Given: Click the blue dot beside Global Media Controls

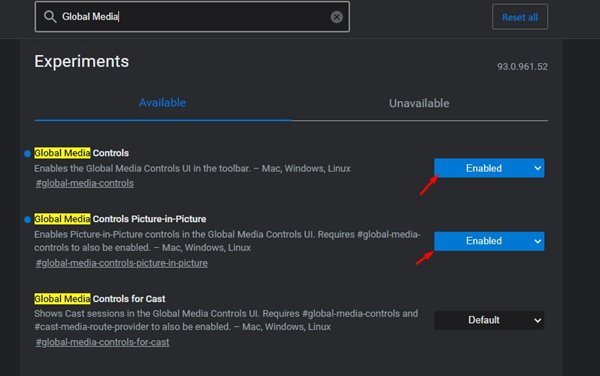Looking at the screenshot, I should pyautogui.click(x=27, y=153).
